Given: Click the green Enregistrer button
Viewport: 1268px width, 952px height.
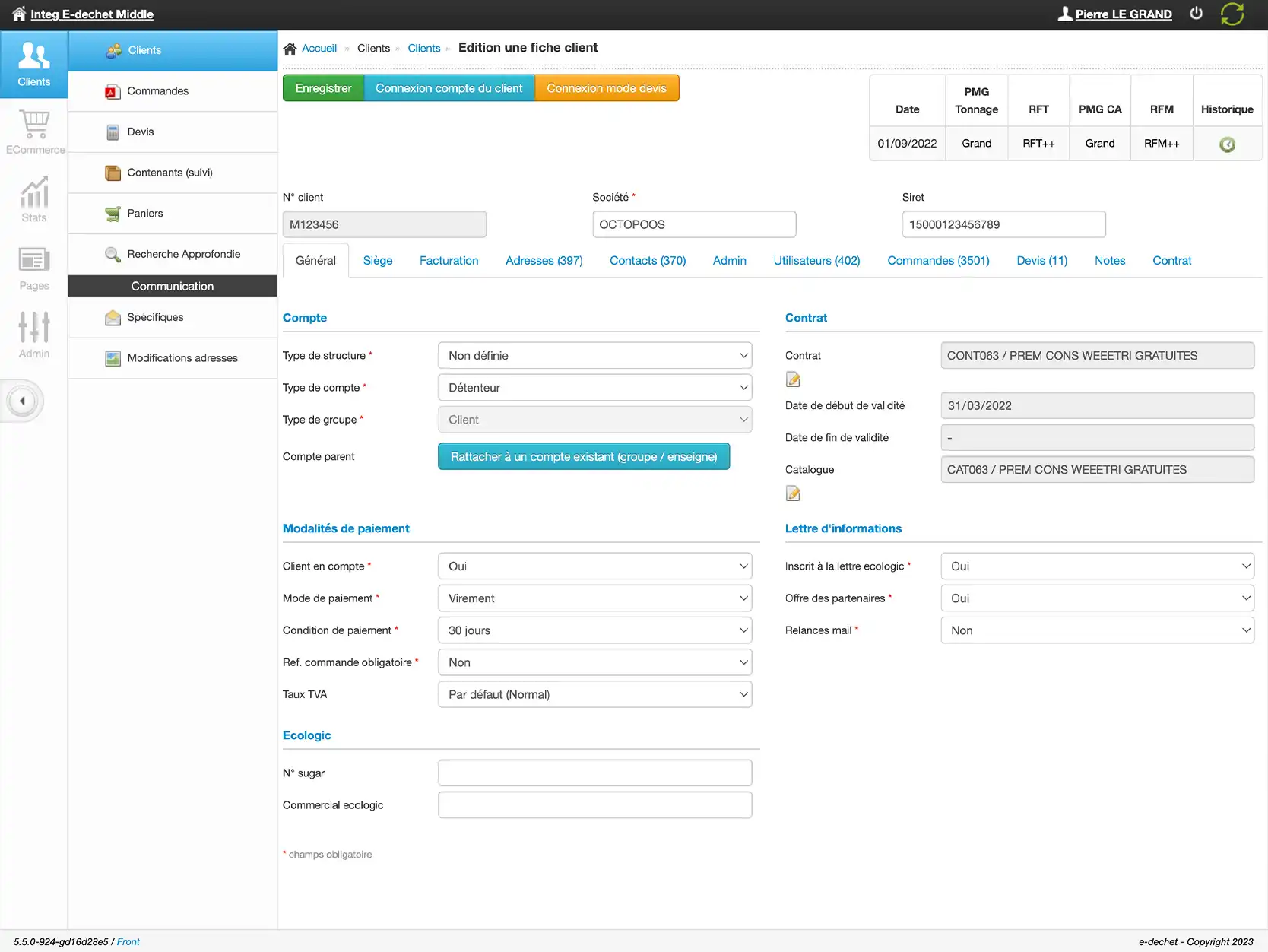Looking at the screenshot, I should pos(323,88).
